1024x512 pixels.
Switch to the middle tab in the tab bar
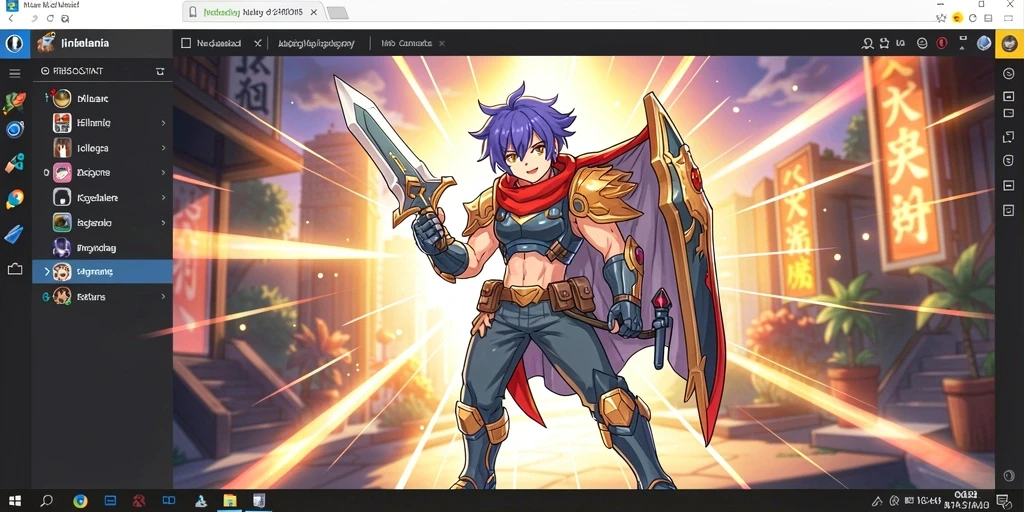316,44
